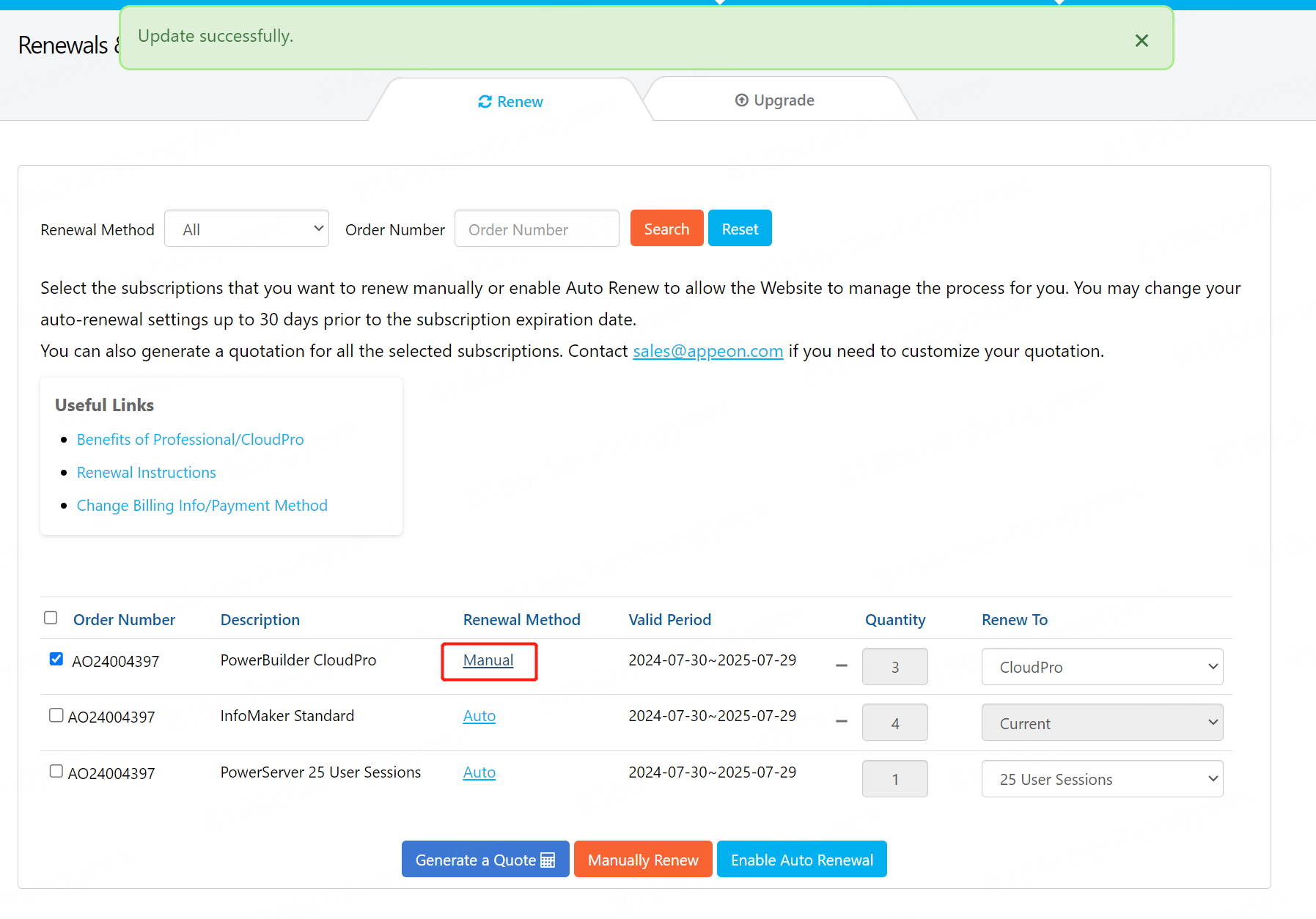This screenshot has width=1316, height=919.
Task: Open the Renewal Instructions link
Action: pyautogui.click(x=147, y=472)
